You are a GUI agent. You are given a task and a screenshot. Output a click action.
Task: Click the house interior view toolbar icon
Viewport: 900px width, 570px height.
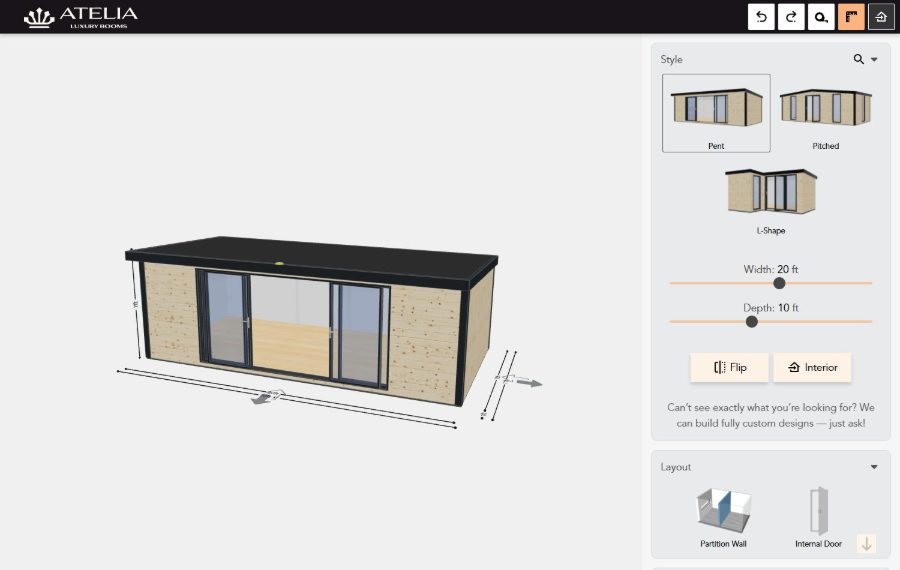[881, 17]
